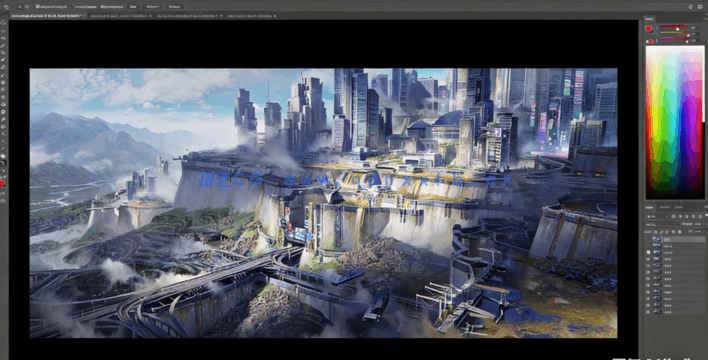Image resolution: width=708 pixels, height=360 pixels.
Task: Open the search icon at top right
Action: pos(690,7)
